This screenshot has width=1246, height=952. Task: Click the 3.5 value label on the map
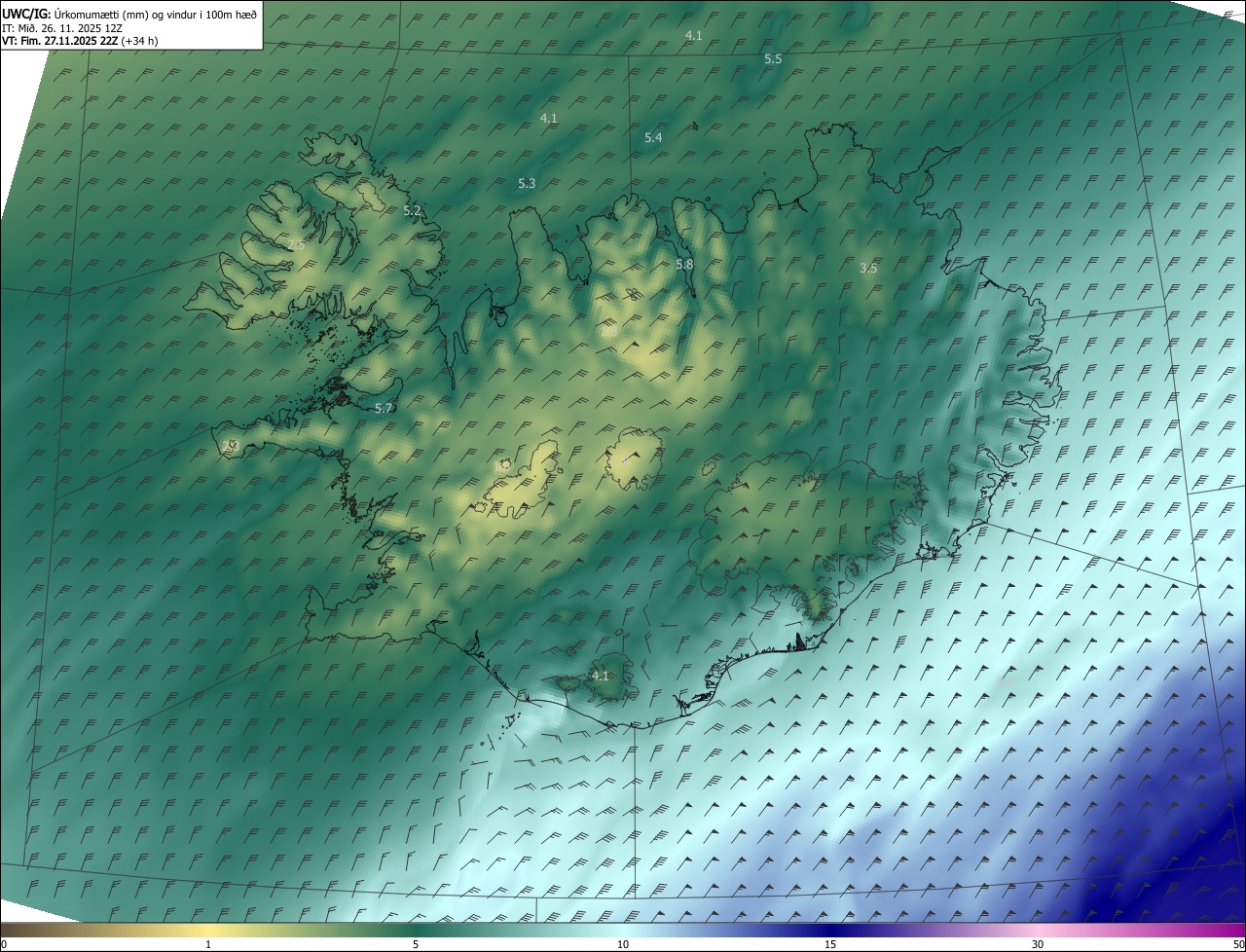click(869, 268)
